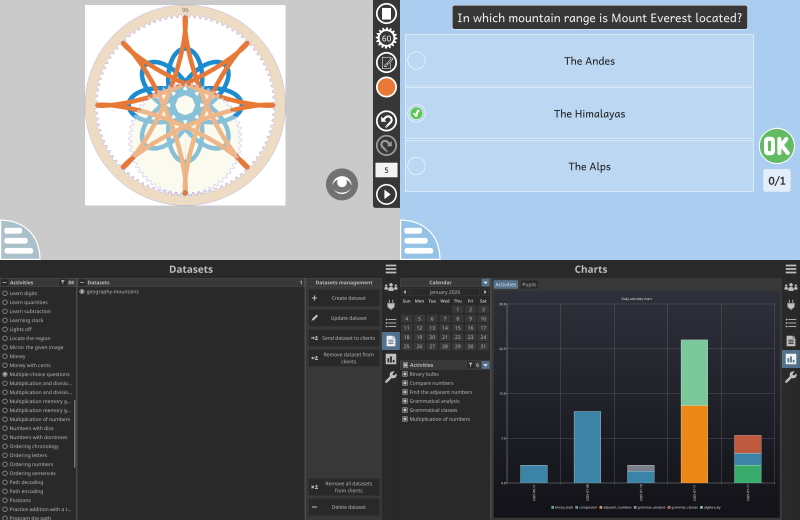The width and height of the screenshot is (800, 520).
Task: Click the Create dataset button
Action: tap(343, 298)
